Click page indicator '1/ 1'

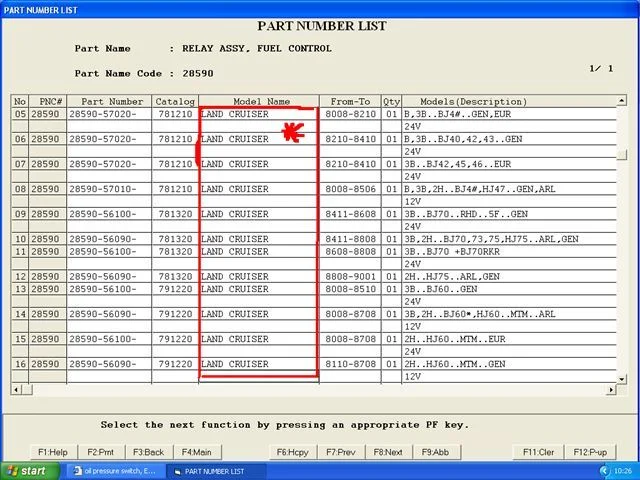click(601, 69)
